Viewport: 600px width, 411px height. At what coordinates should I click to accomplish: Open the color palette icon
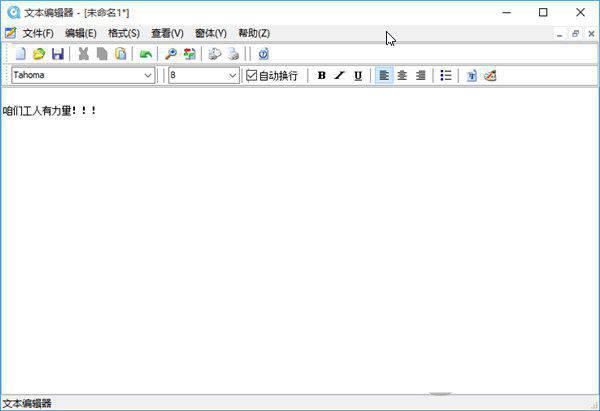coord(490,76)
